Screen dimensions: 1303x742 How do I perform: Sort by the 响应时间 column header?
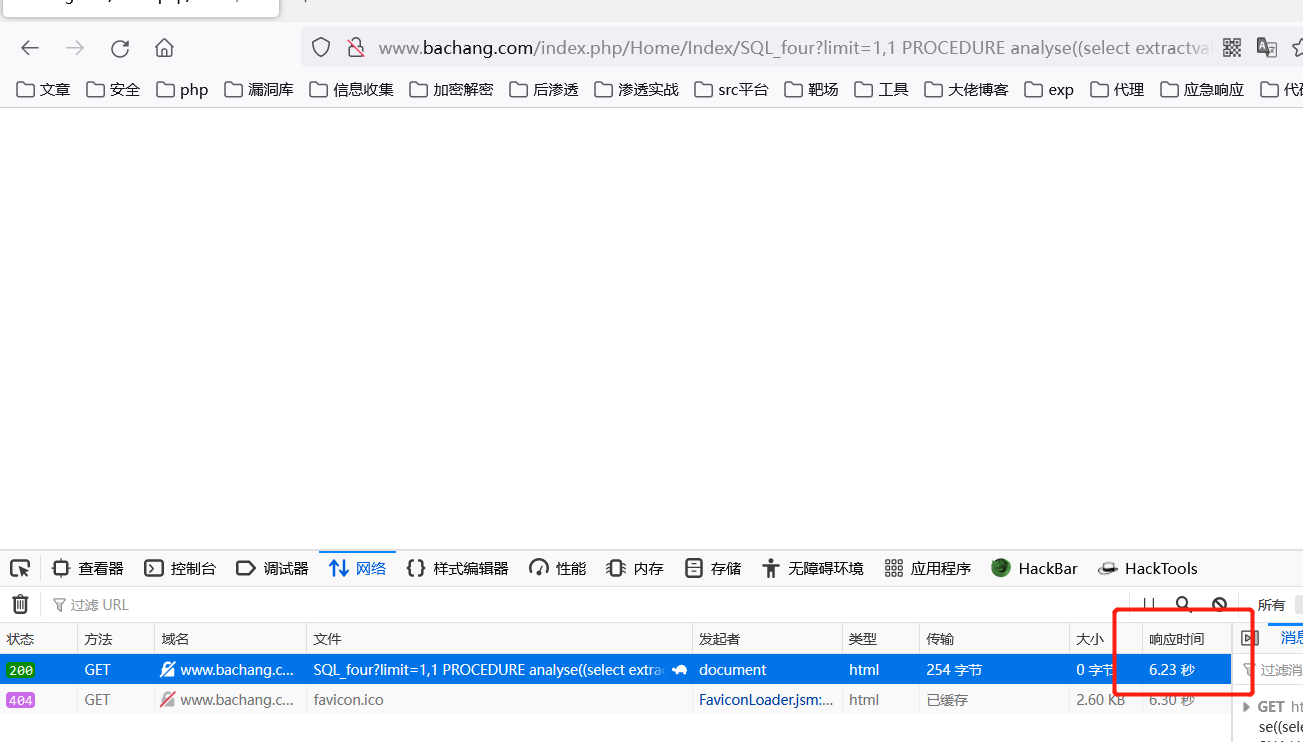pyautogui.click(x=1187, y=639)
